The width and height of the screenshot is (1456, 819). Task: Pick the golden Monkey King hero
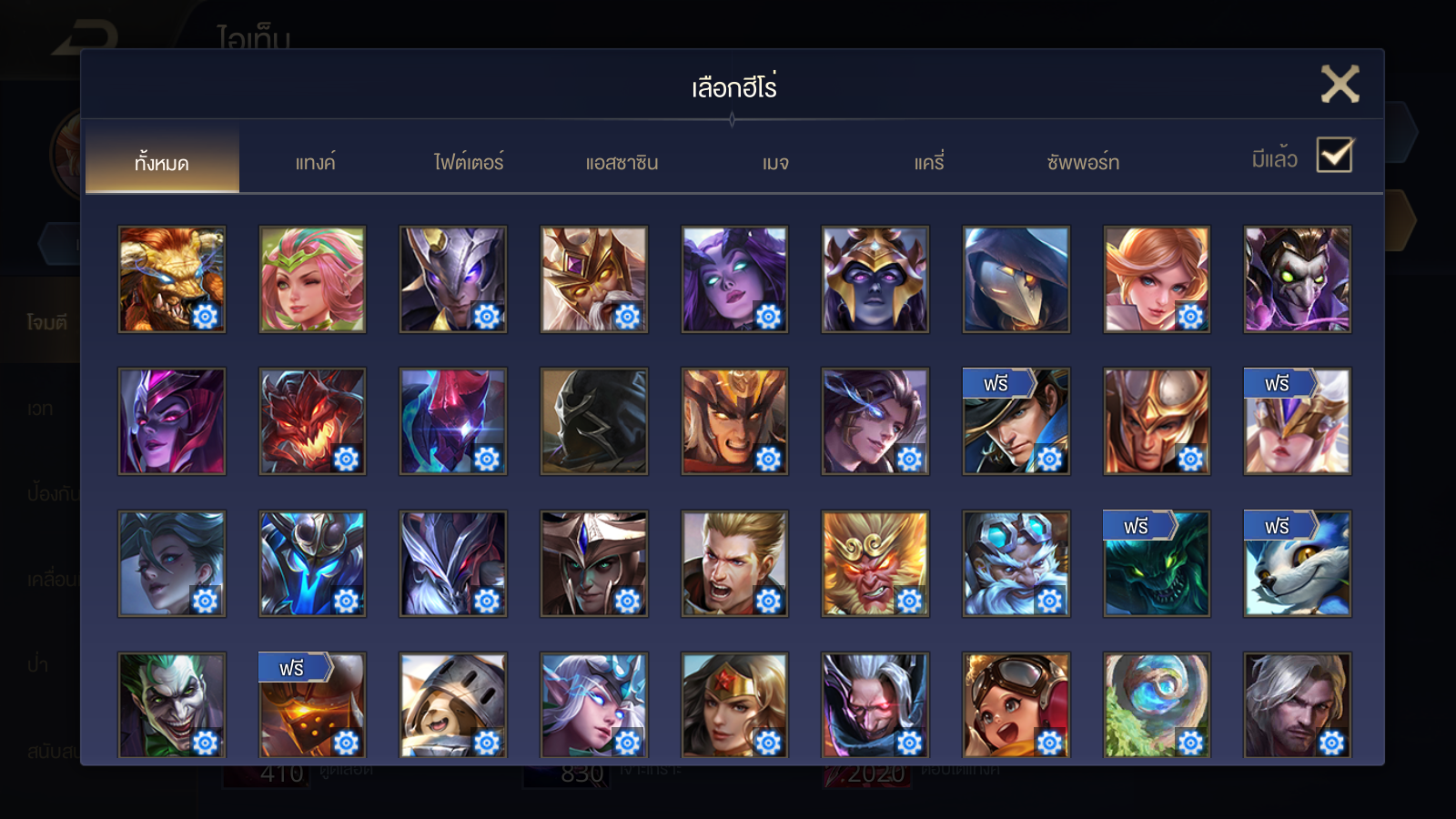point(875,563)
